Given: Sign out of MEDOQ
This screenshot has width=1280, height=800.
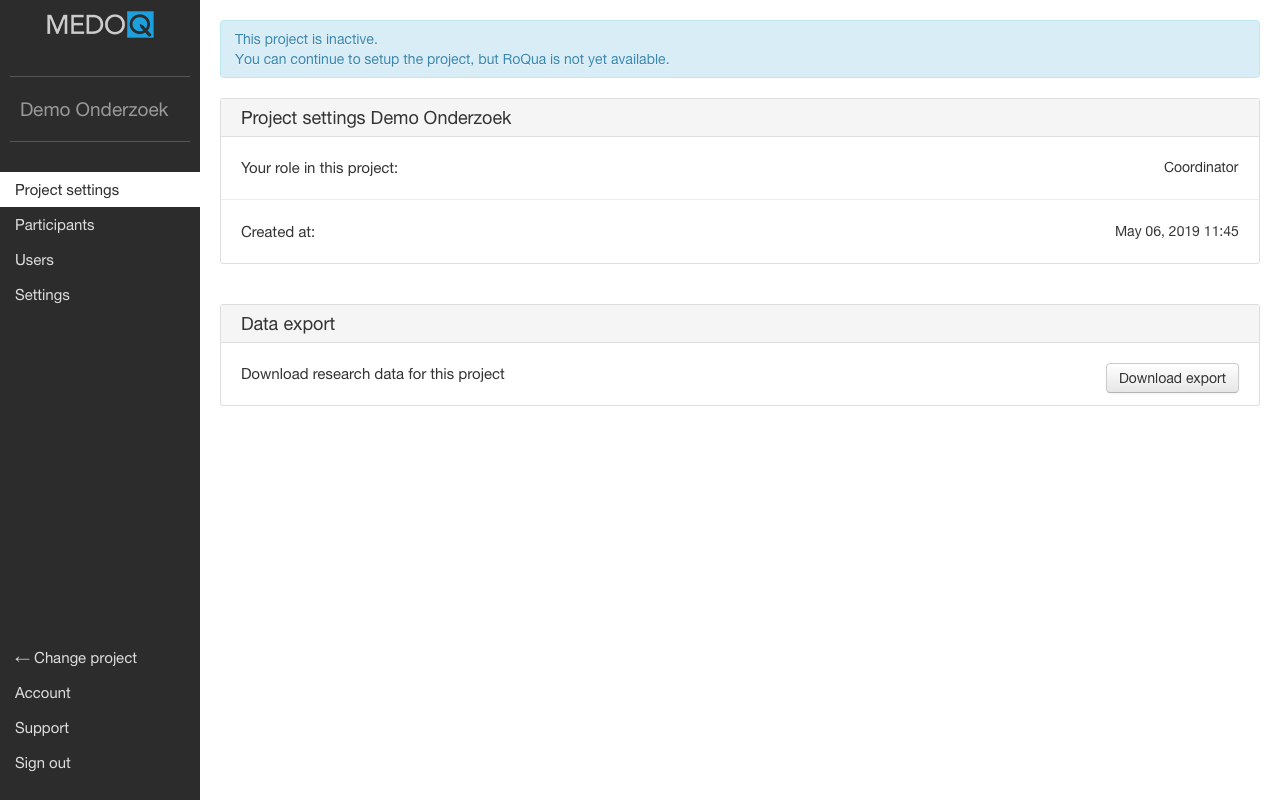Looking at the screenshot, I should click(43, 763).
